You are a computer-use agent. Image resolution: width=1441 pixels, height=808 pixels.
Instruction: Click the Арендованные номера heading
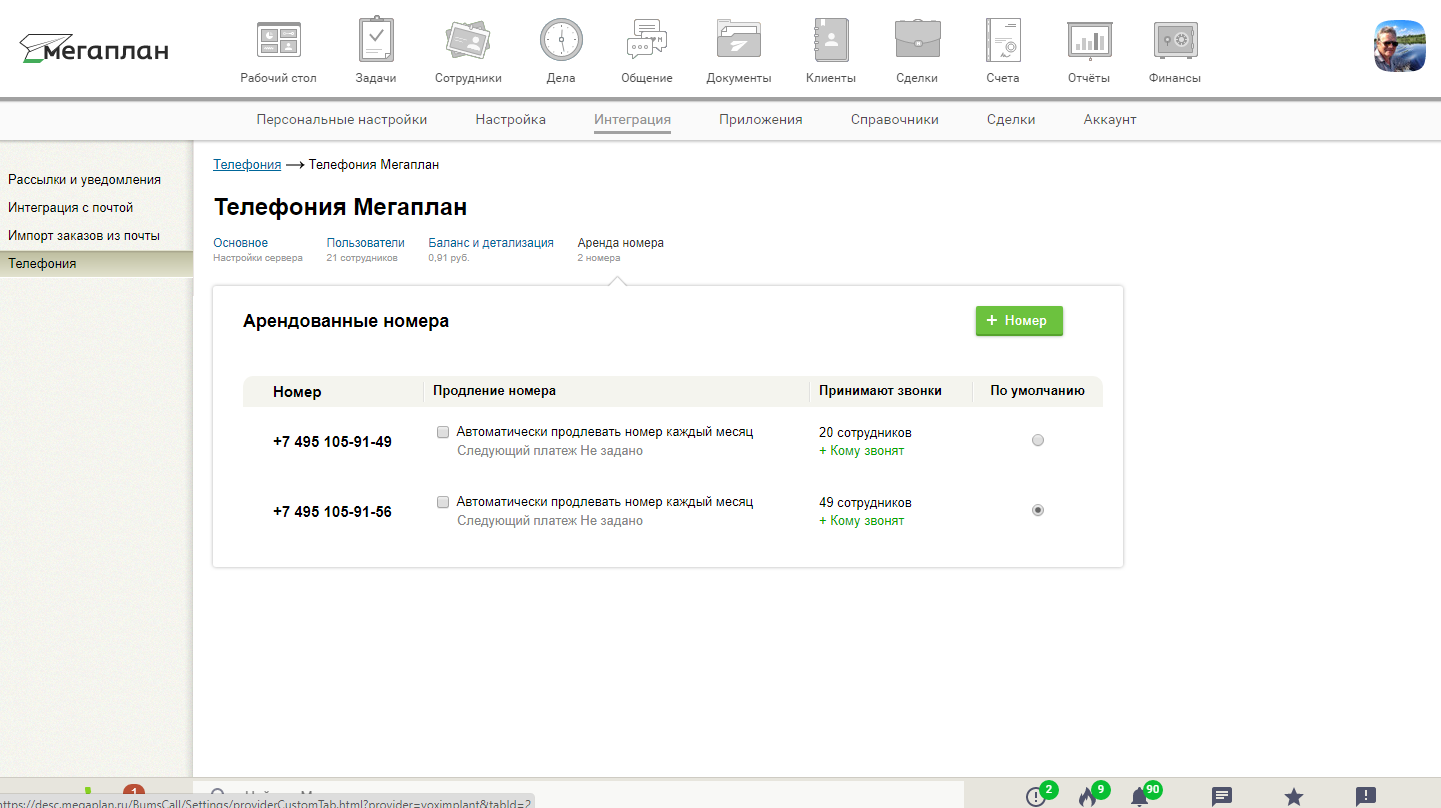click(346, 321)
